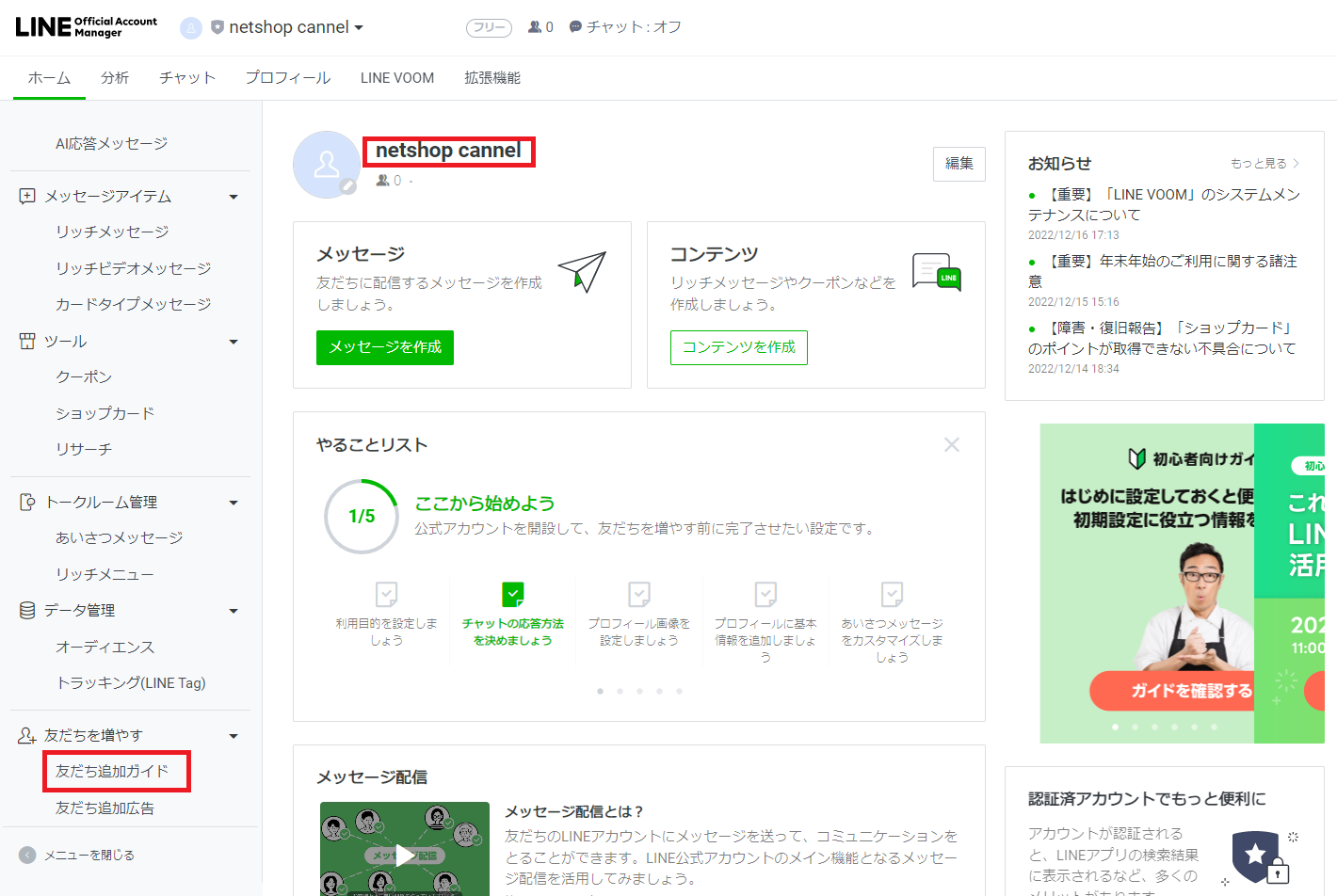
Task: Open the ショップカード trouble report notice
Action: [x=1162, y=338]
